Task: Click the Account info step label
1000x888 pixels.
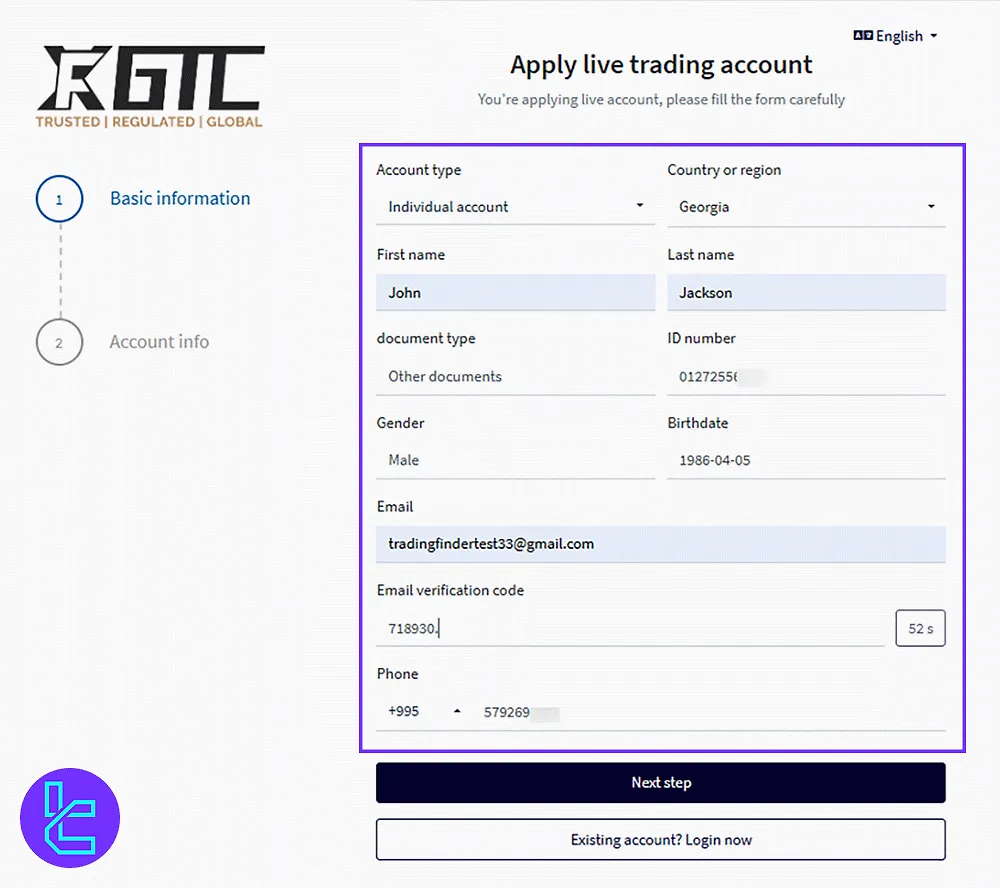Action: point(159,342)
